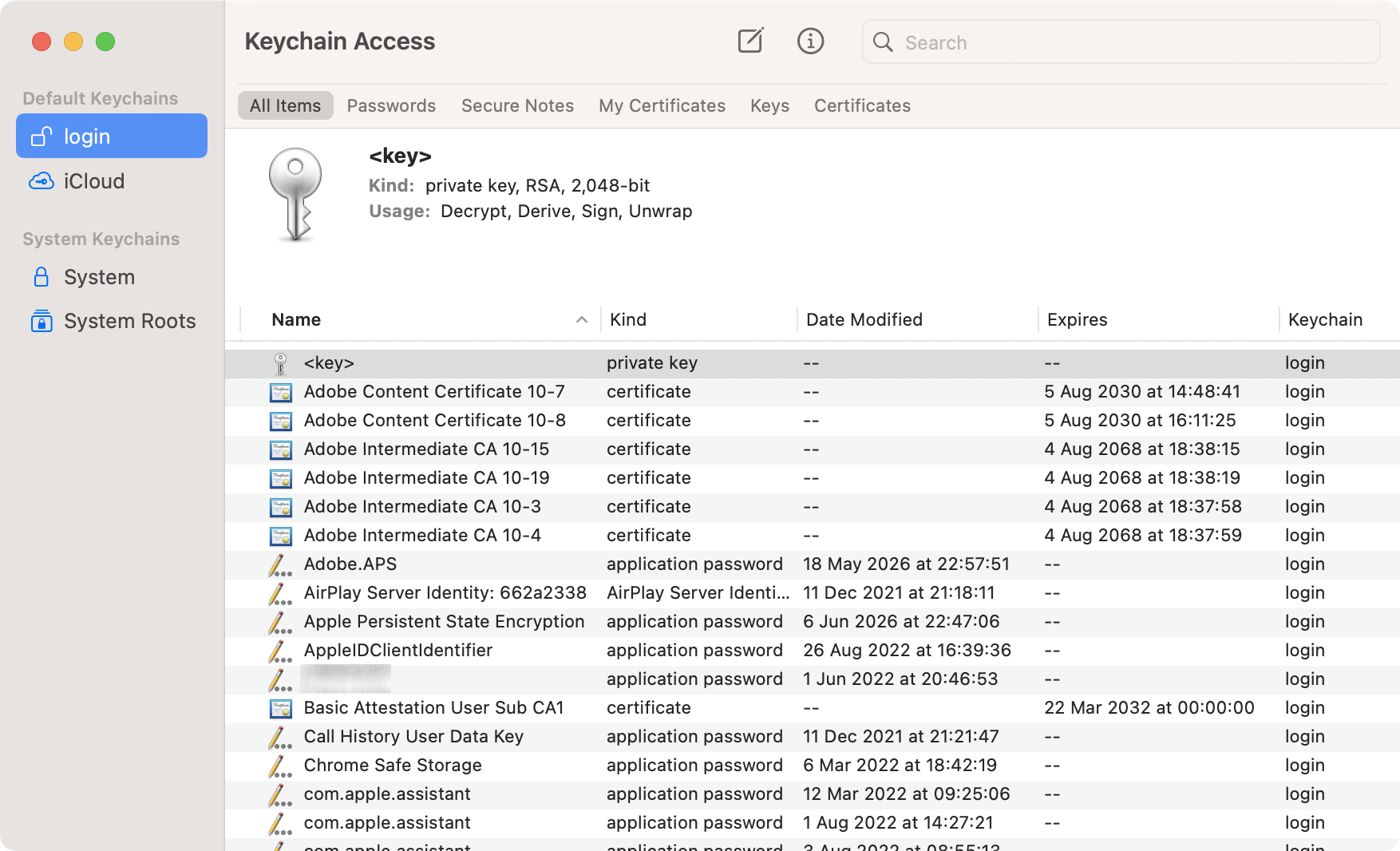Screen dimensions: 1400x851
Task: Select com.apple.assistant dated 1 Aug 2022
Action: tap(813, 823)
